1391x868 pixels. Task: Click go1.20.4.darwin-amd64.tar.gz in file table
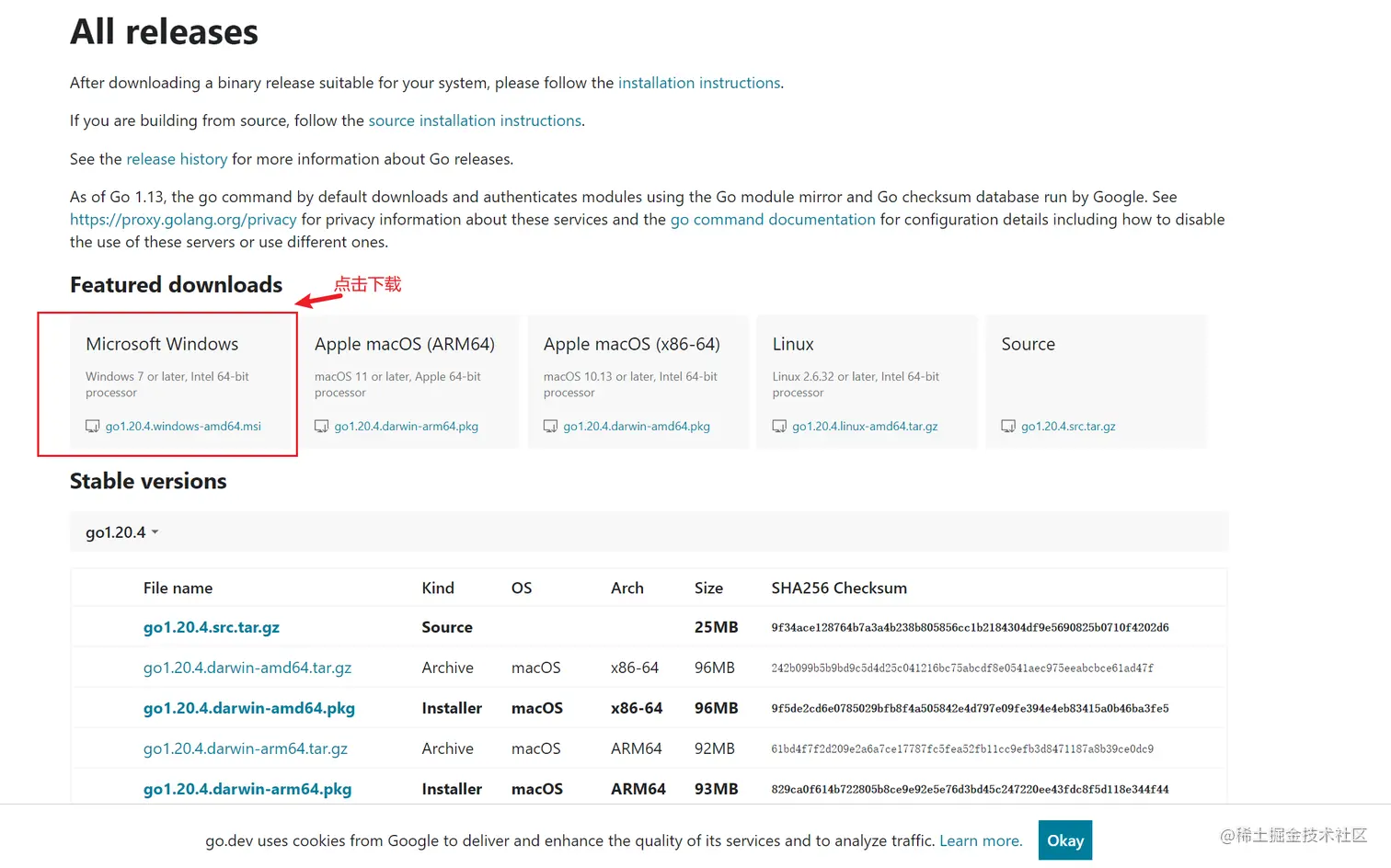tap(247, 668)
